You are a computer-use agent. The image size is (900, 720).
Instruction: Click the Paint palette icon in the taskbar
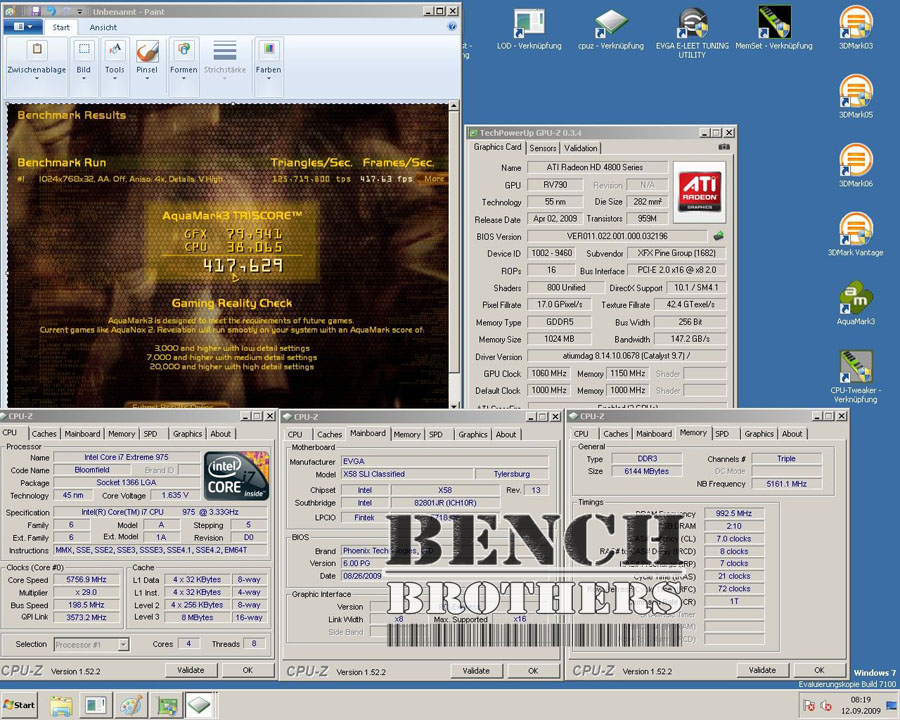pos(131,705)
